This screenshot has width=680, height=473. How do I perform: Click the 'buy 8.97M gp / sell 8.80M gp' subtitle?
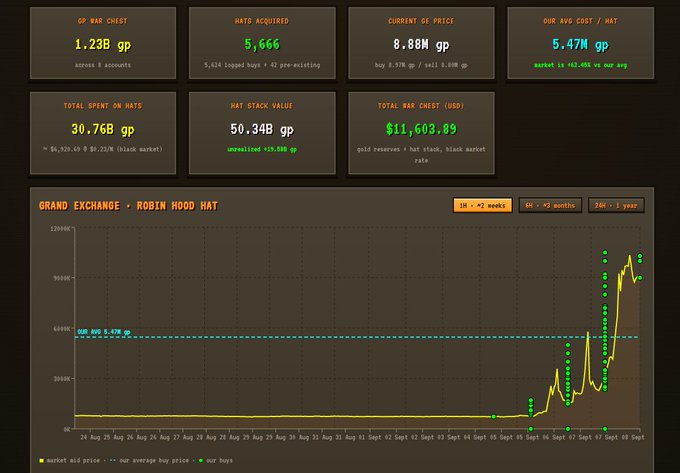pyautogui.click(x=421, y=65)
